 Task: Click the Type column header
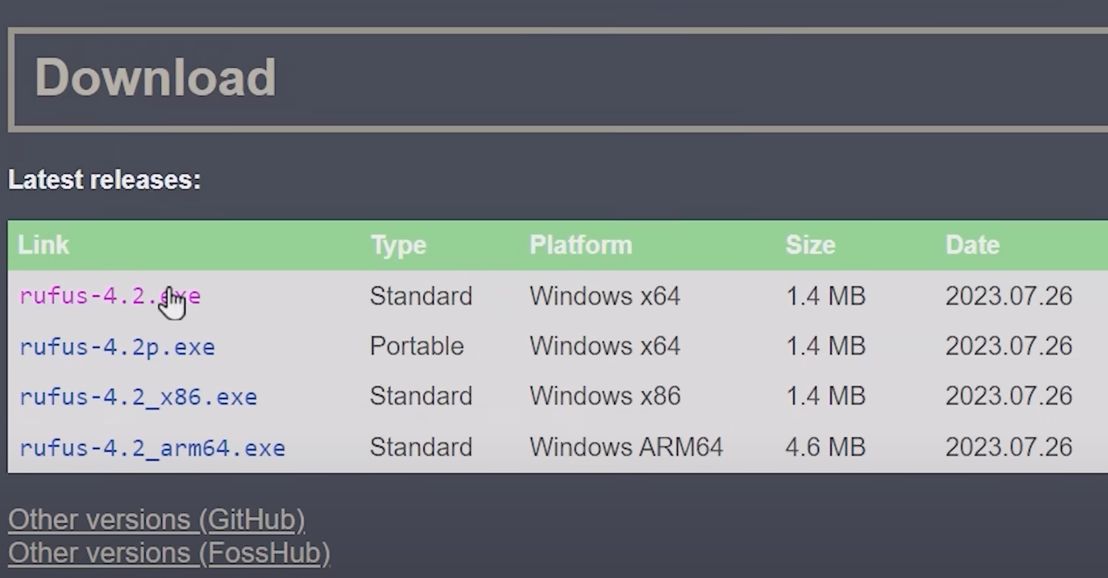(x=399, y=245)
